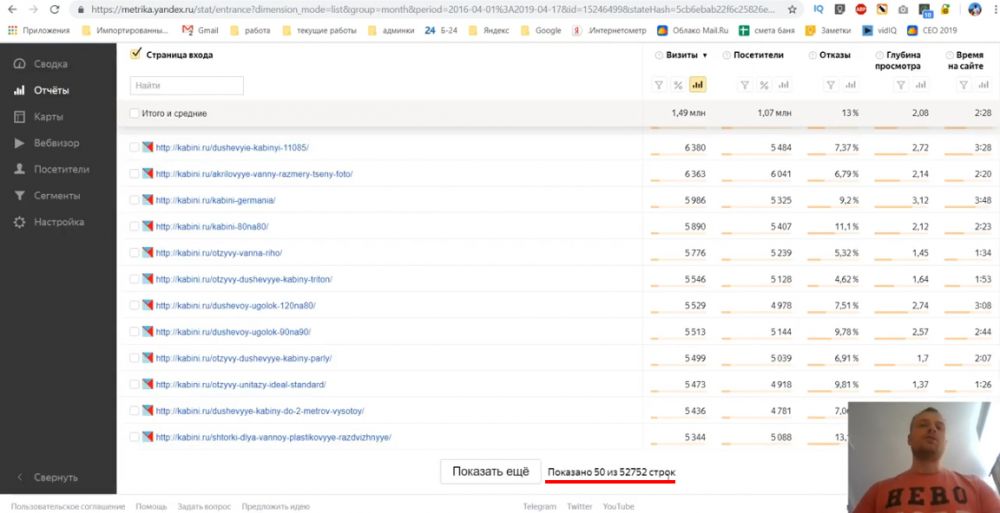
Task: Expand the Настройка section in sidebar
Action: (x=58, y=222)
